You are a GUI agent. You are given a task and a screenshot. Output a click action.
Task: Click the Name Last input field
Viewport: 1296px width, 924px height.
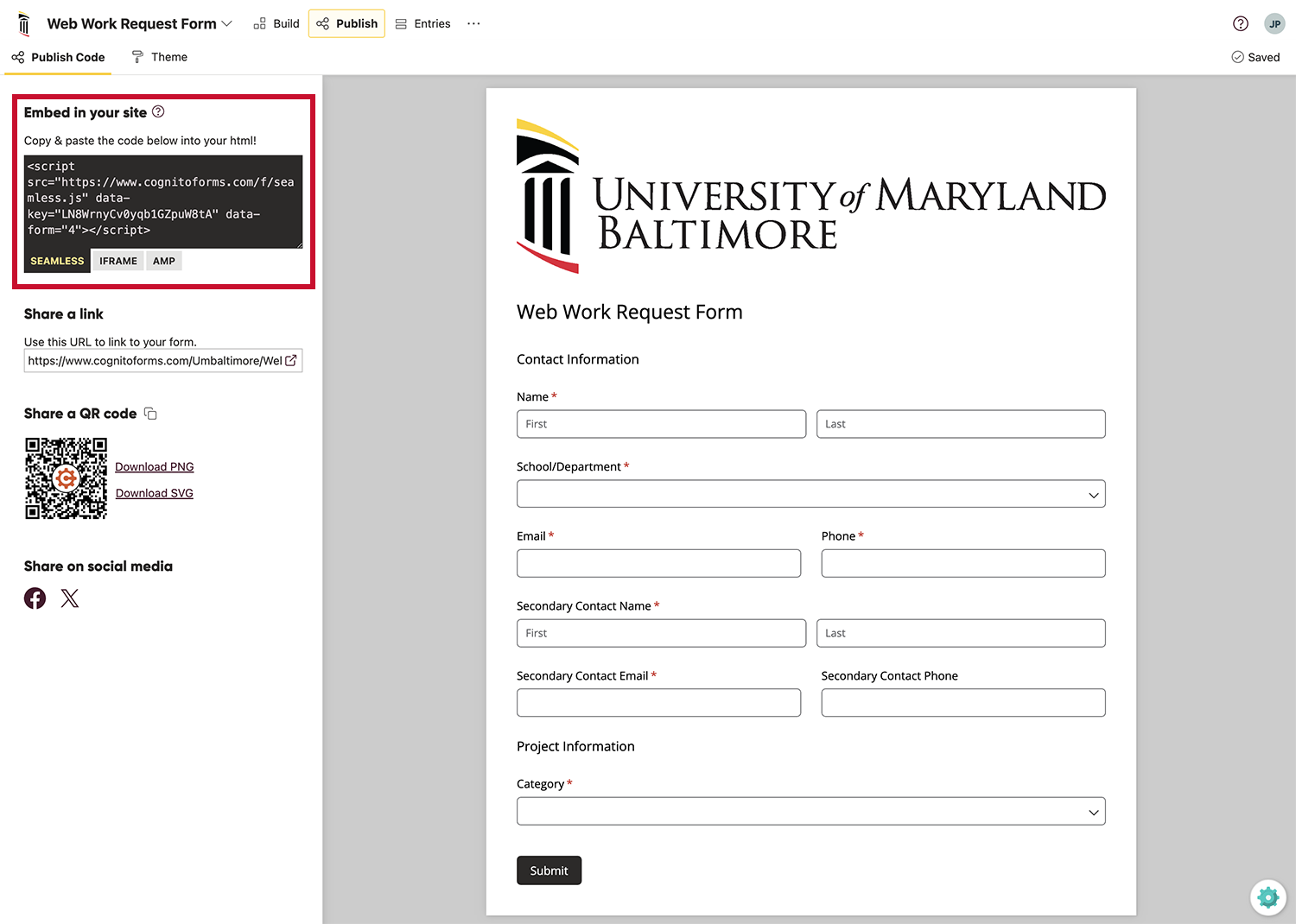click(961, 424)
